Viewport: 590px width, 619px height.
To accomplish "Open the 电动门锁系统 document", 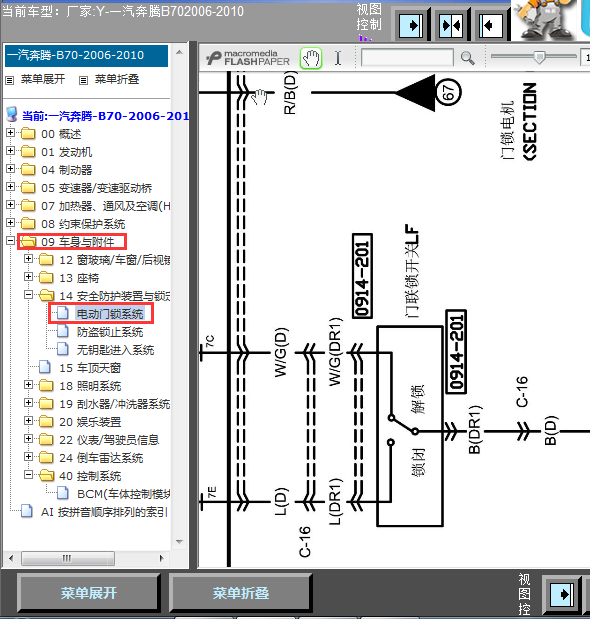I will (x=110, y=314).
